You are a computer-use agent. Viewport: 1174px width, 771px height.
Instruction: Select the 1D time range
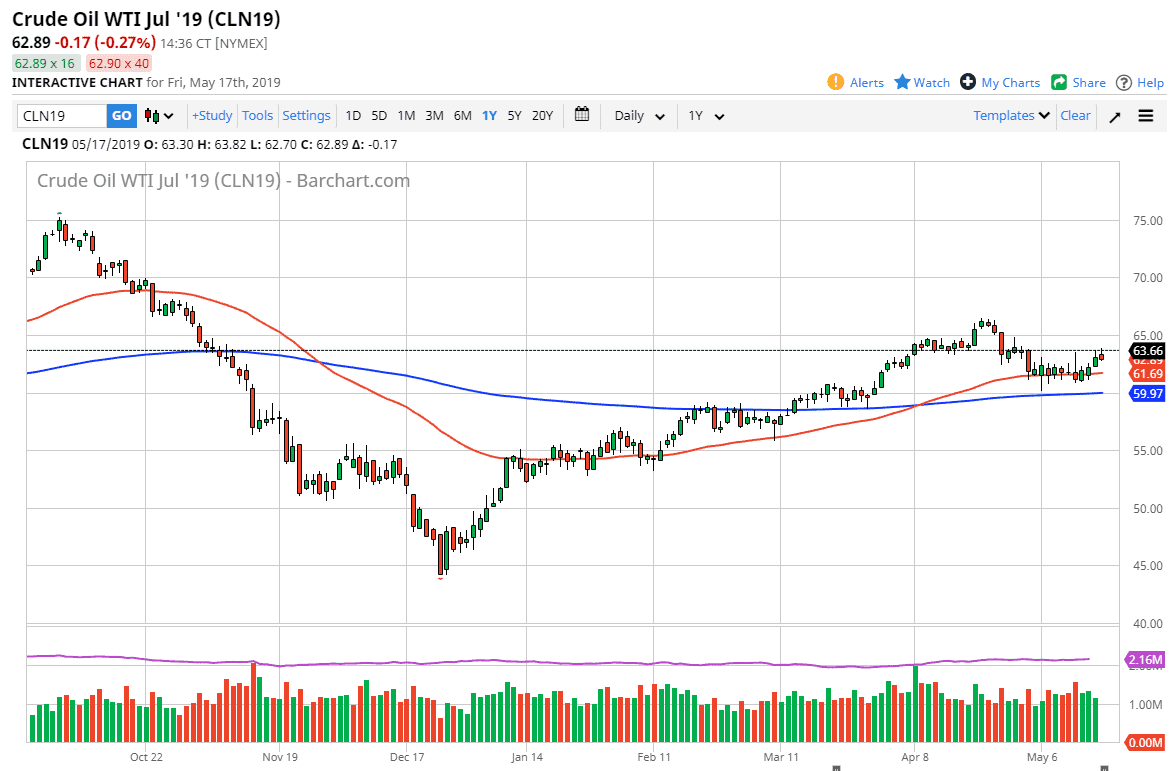tap(353, 116)
